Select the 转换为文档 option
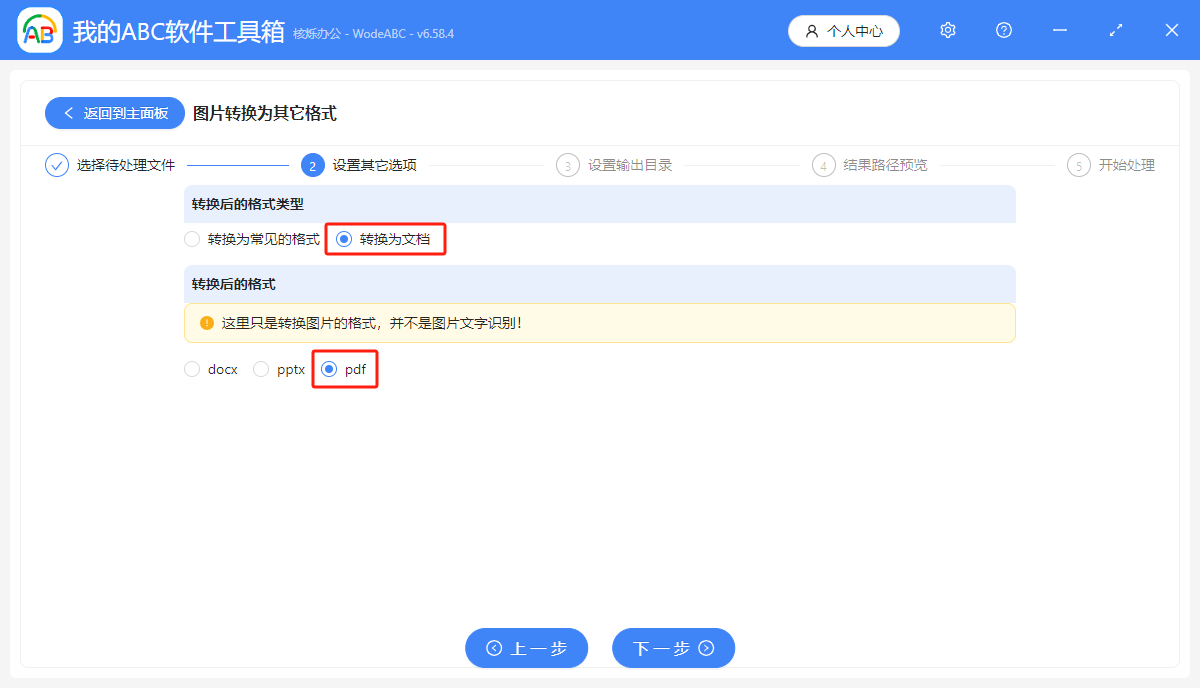Screen dimensions: 1200x688 point(342,239)
